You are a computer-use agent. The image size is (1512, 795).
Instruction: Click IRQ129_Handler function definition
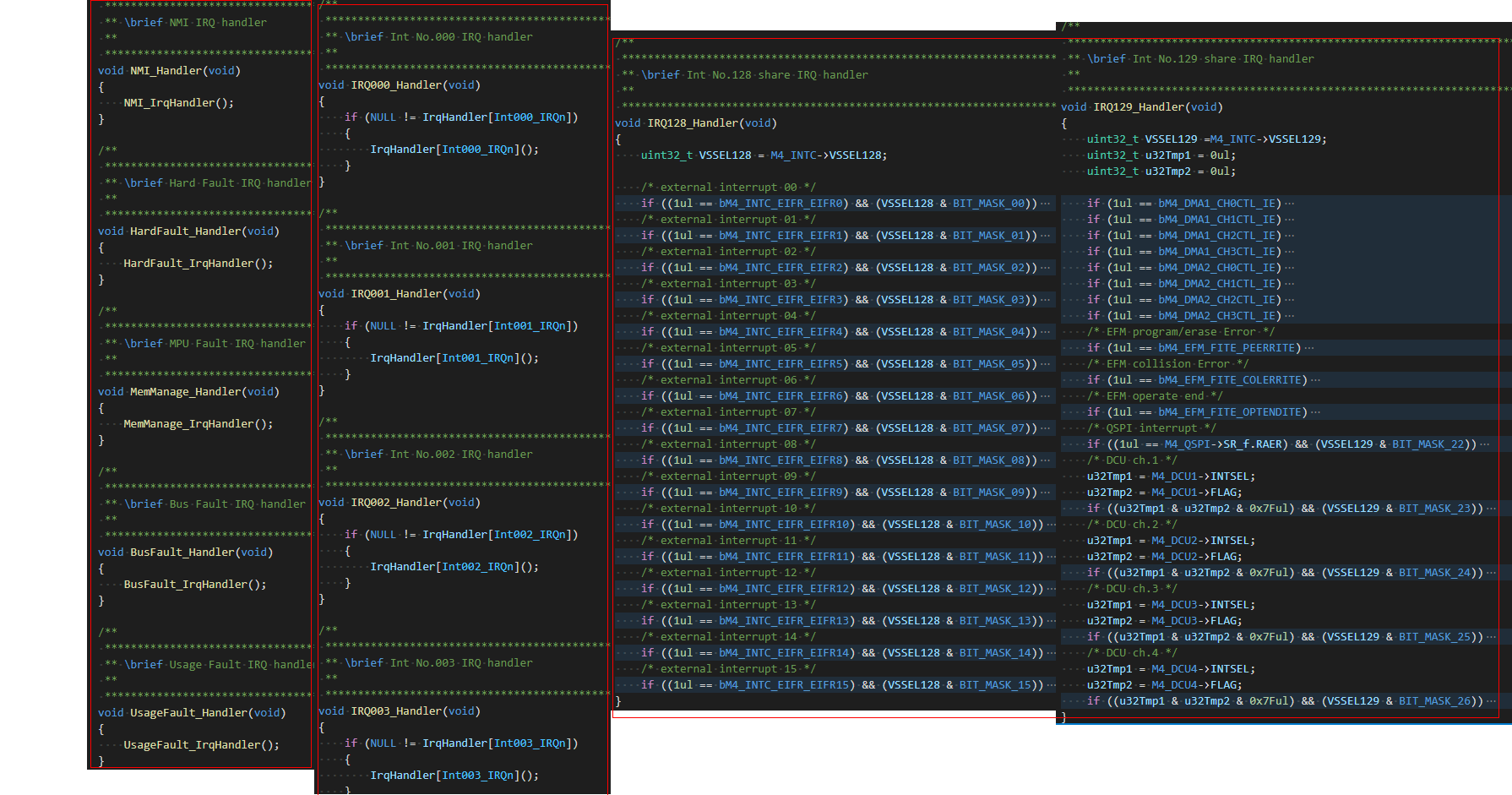[1142, 107]
